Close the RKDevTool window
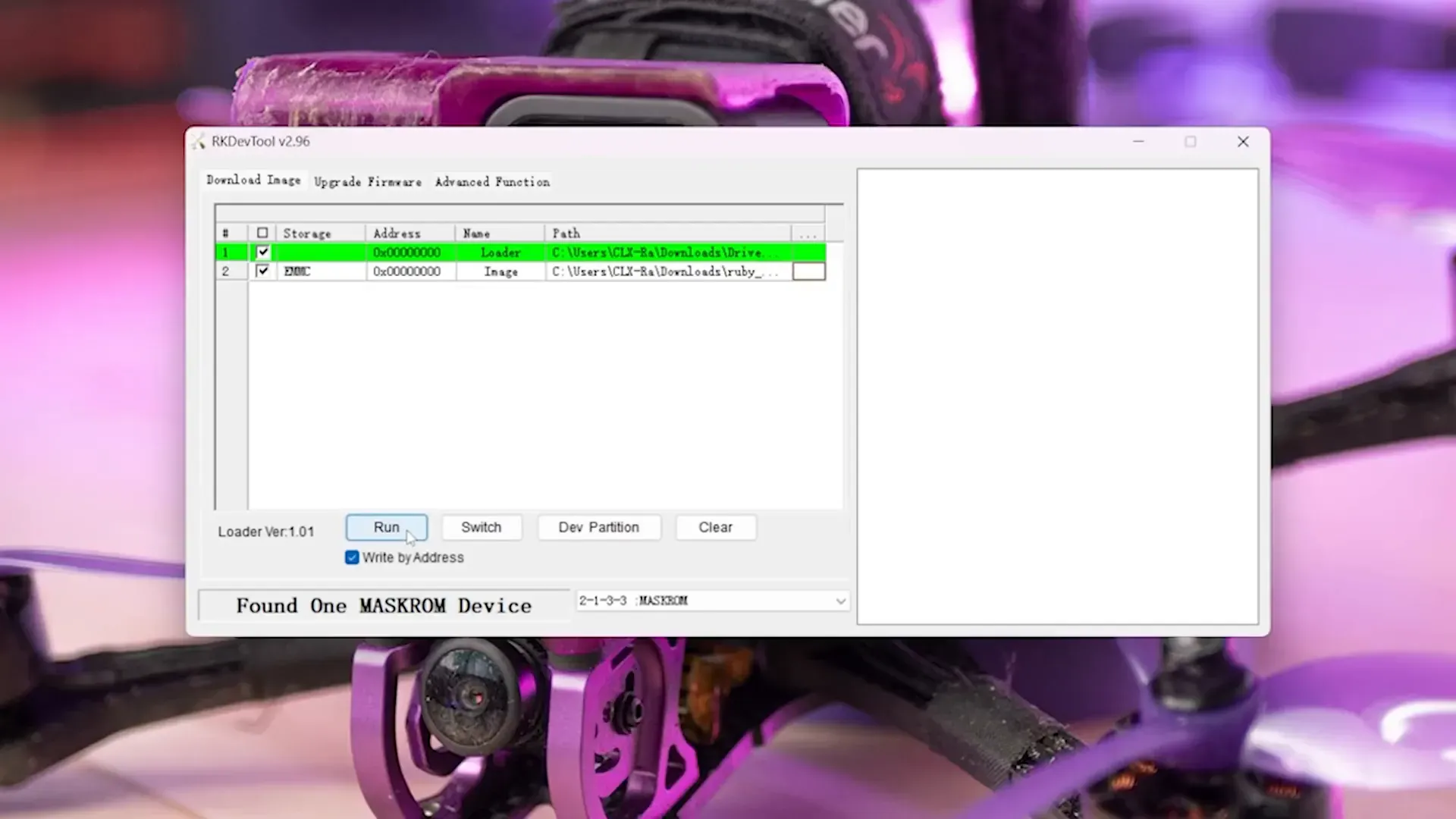Image resolution: width=1456 pixels, height=819 pixels. point(1243,142)
